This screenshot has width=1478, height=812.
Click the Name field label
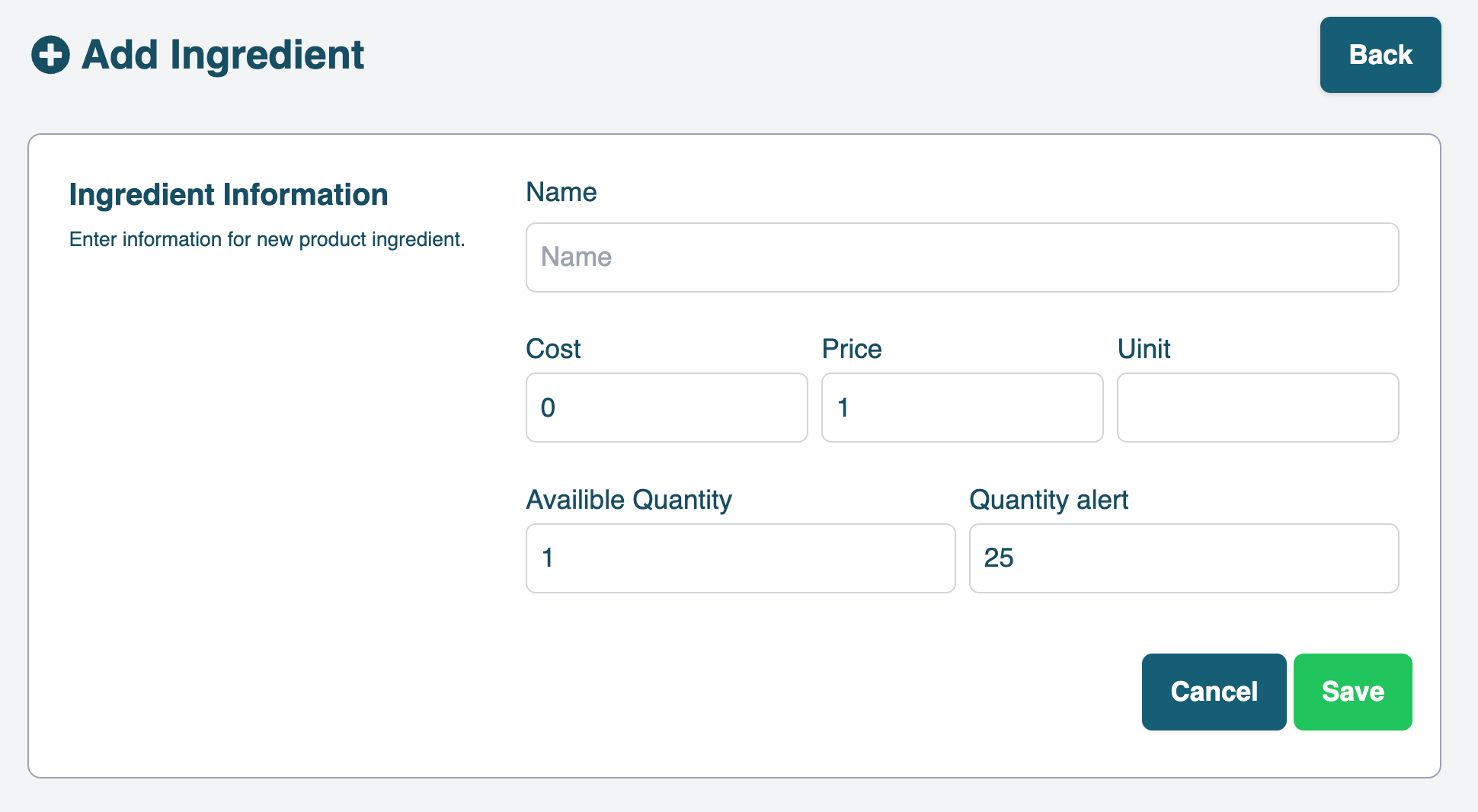pos(561,192)
